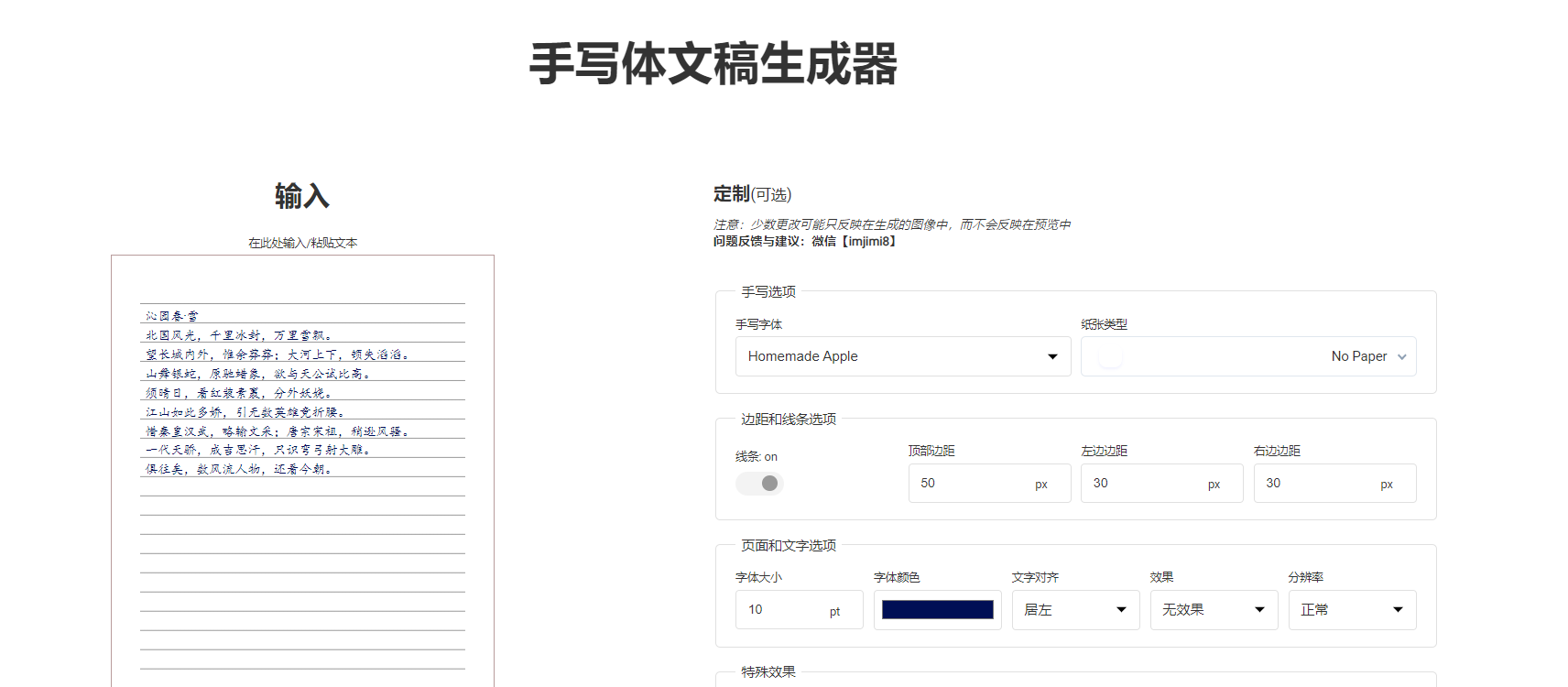Click the 特殊效果 group label
Viewport: 1568px width, 687px height.
768,671
